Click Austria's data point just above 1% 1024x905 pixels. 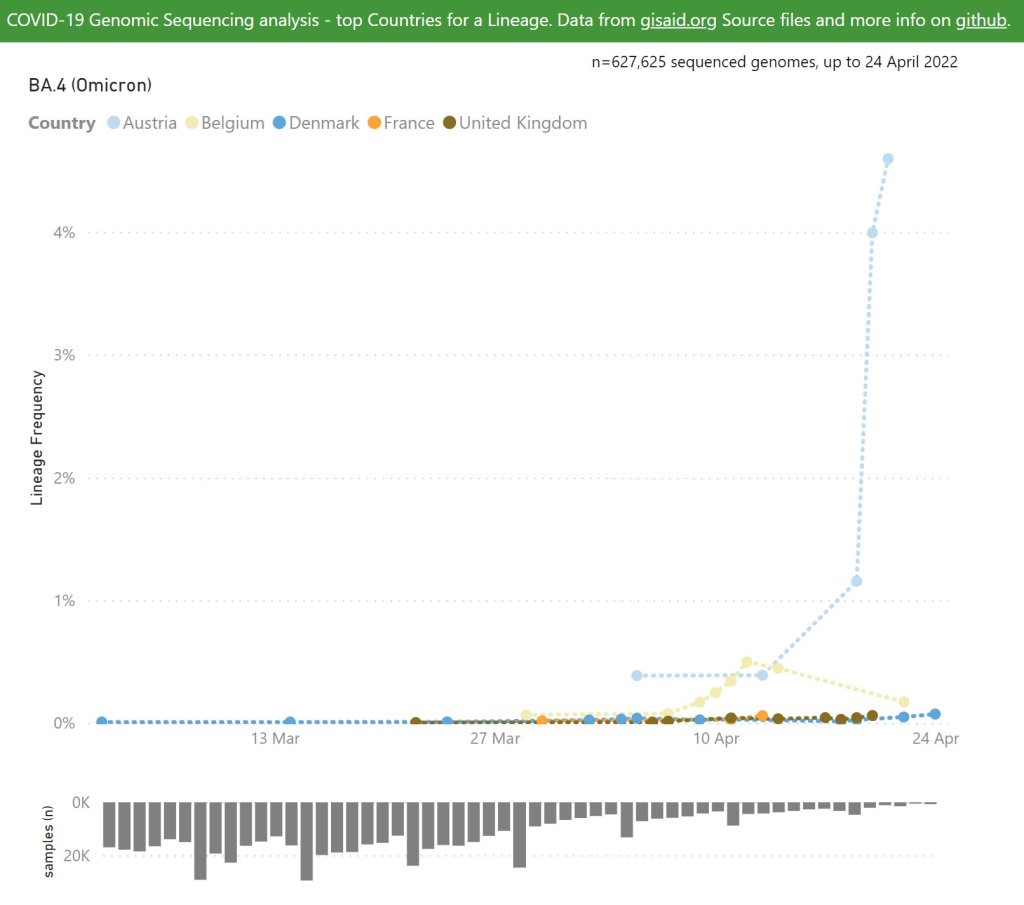856,581
